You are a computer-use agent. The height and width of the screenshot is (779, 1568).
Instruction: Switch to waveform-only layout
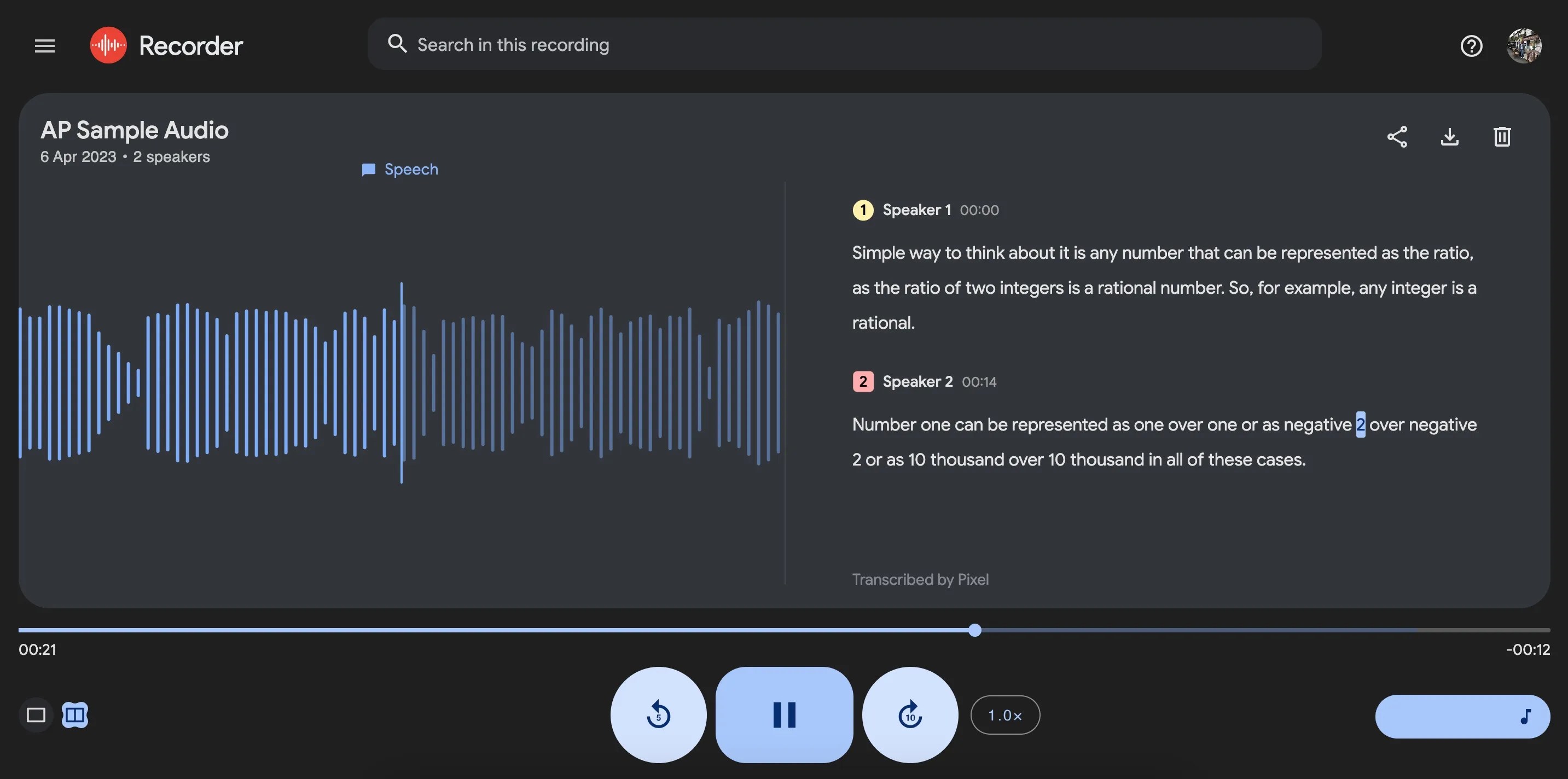(36, 715)
